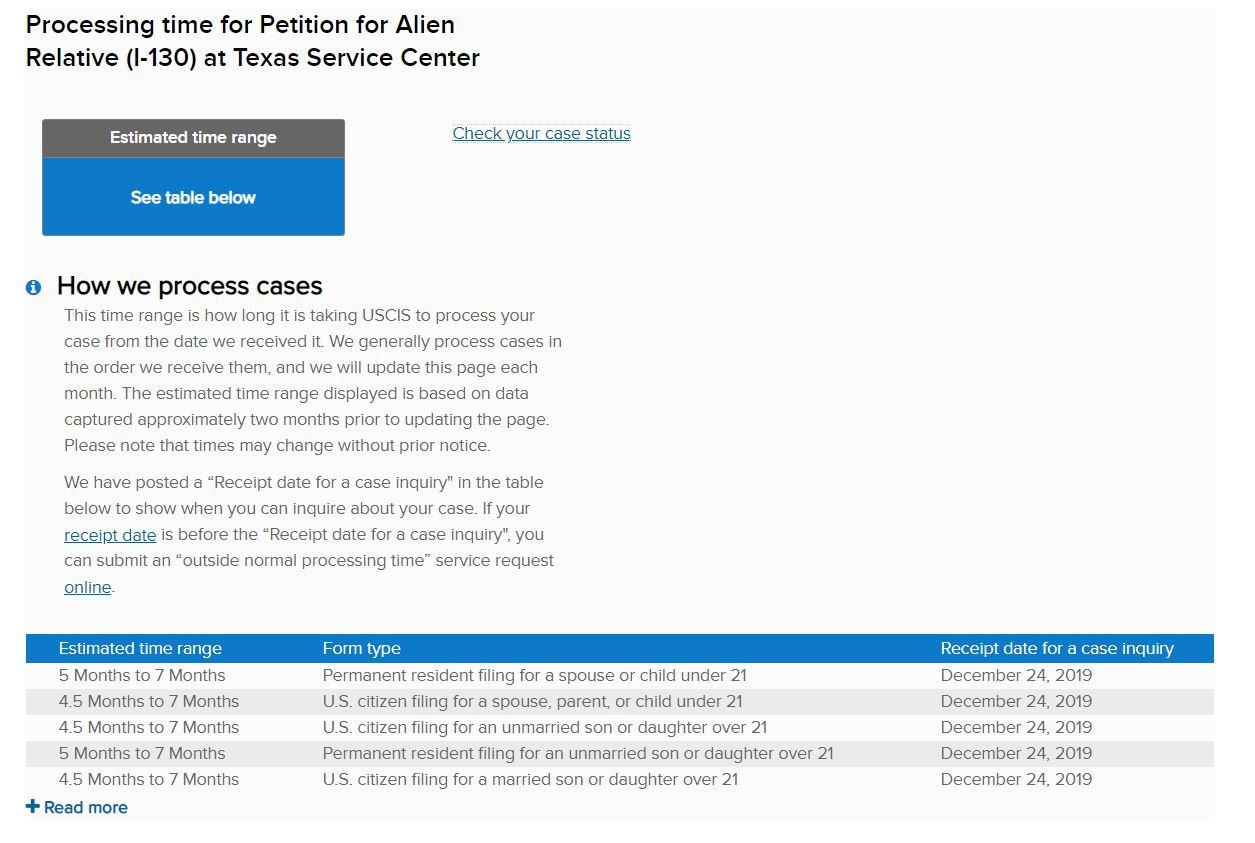Expand the Read more section
This screenshot has height=843, width=1255.
pyautogui.click(x=85, y=807)
